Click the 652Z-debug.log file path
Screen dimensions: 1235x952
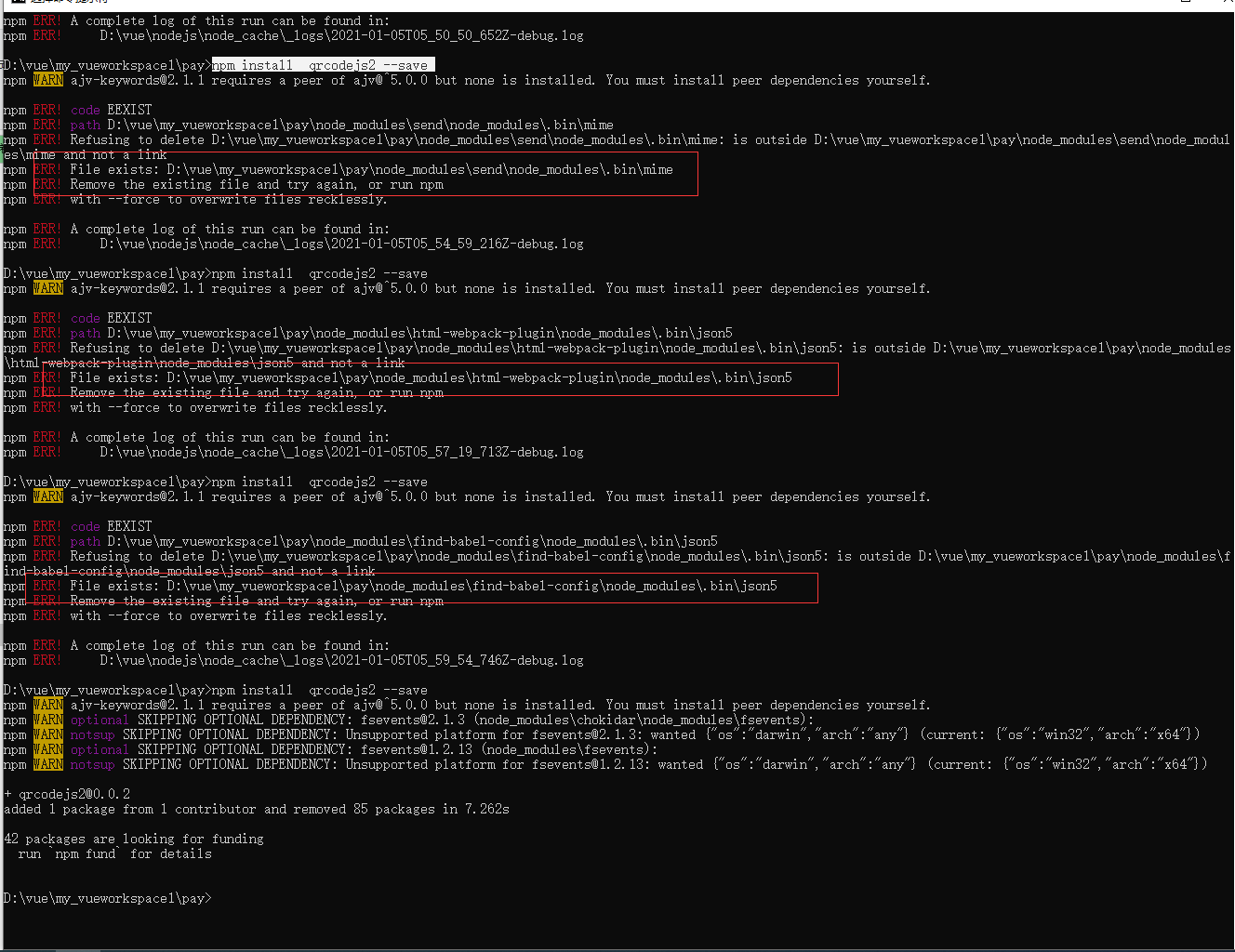click(x=341, y=35)
